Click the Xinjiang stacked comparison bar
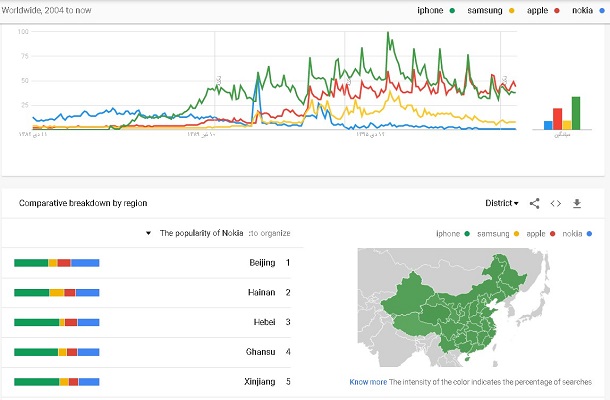Screen dimensions: 610x400 click(x=57, y=382)
